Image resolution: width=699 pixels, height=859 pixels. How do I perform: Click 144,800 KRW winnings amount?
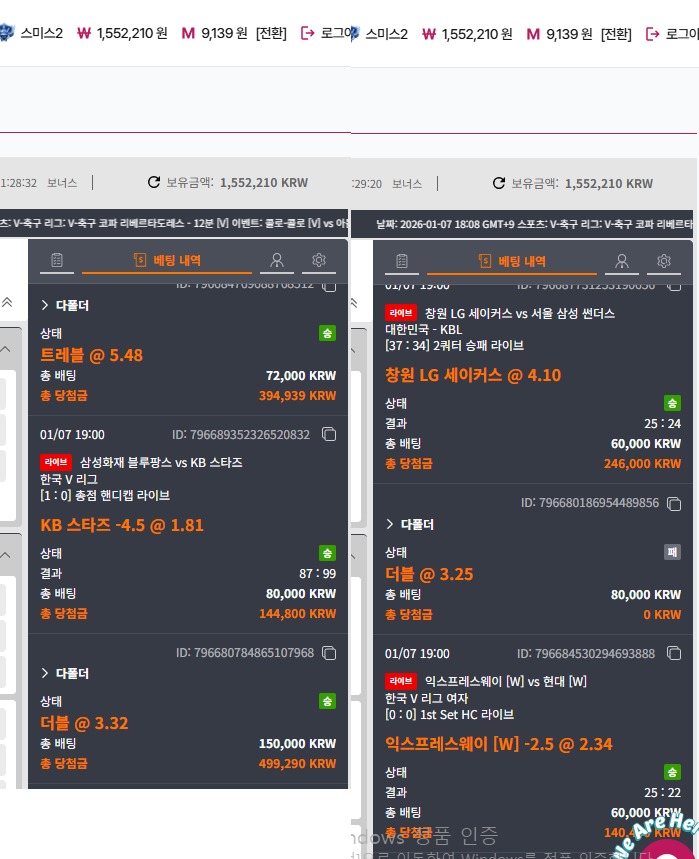[297, 614]
